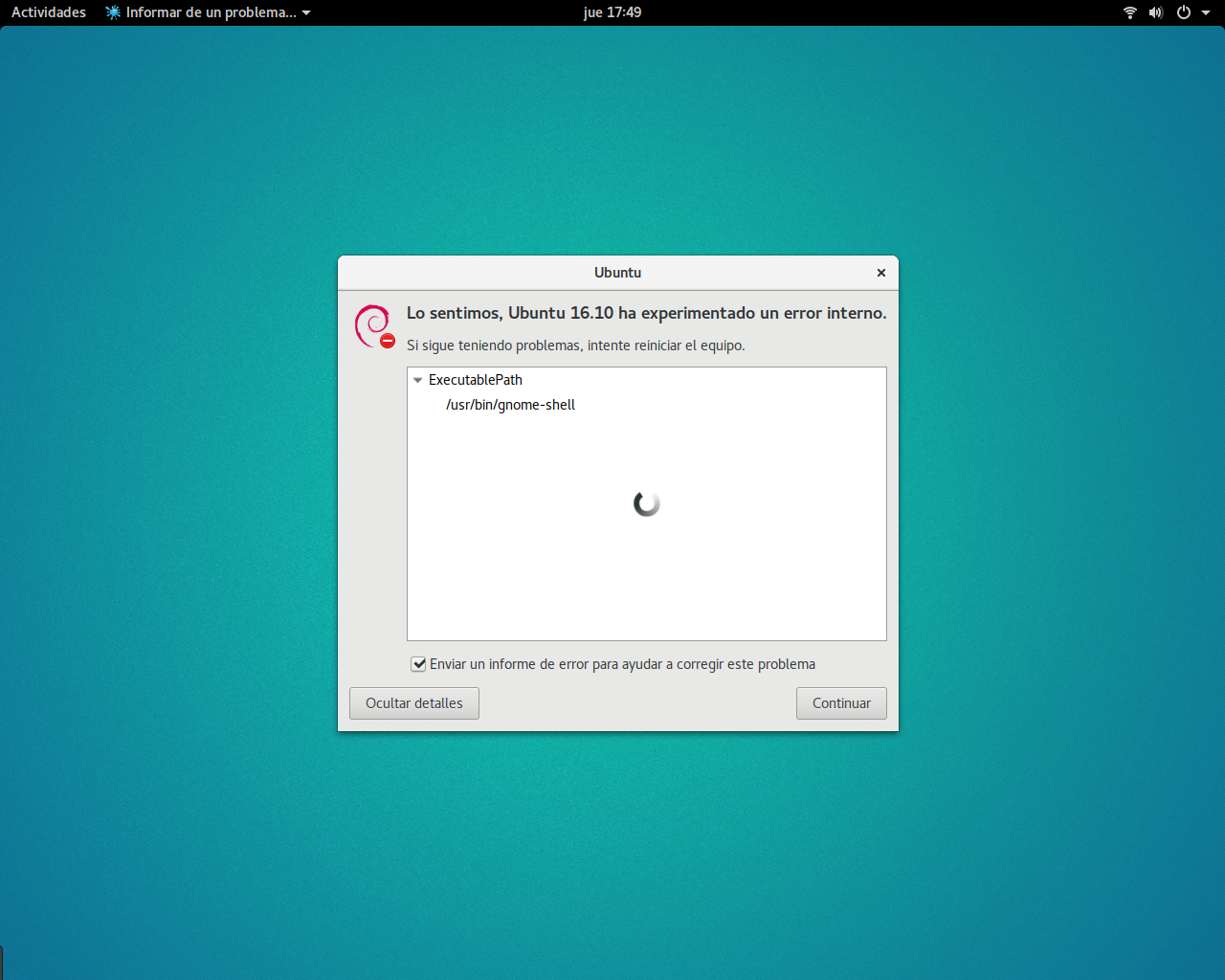Click the 'Ubuntu' dialog title bar

pyautogui.click(x=618, y=273)
